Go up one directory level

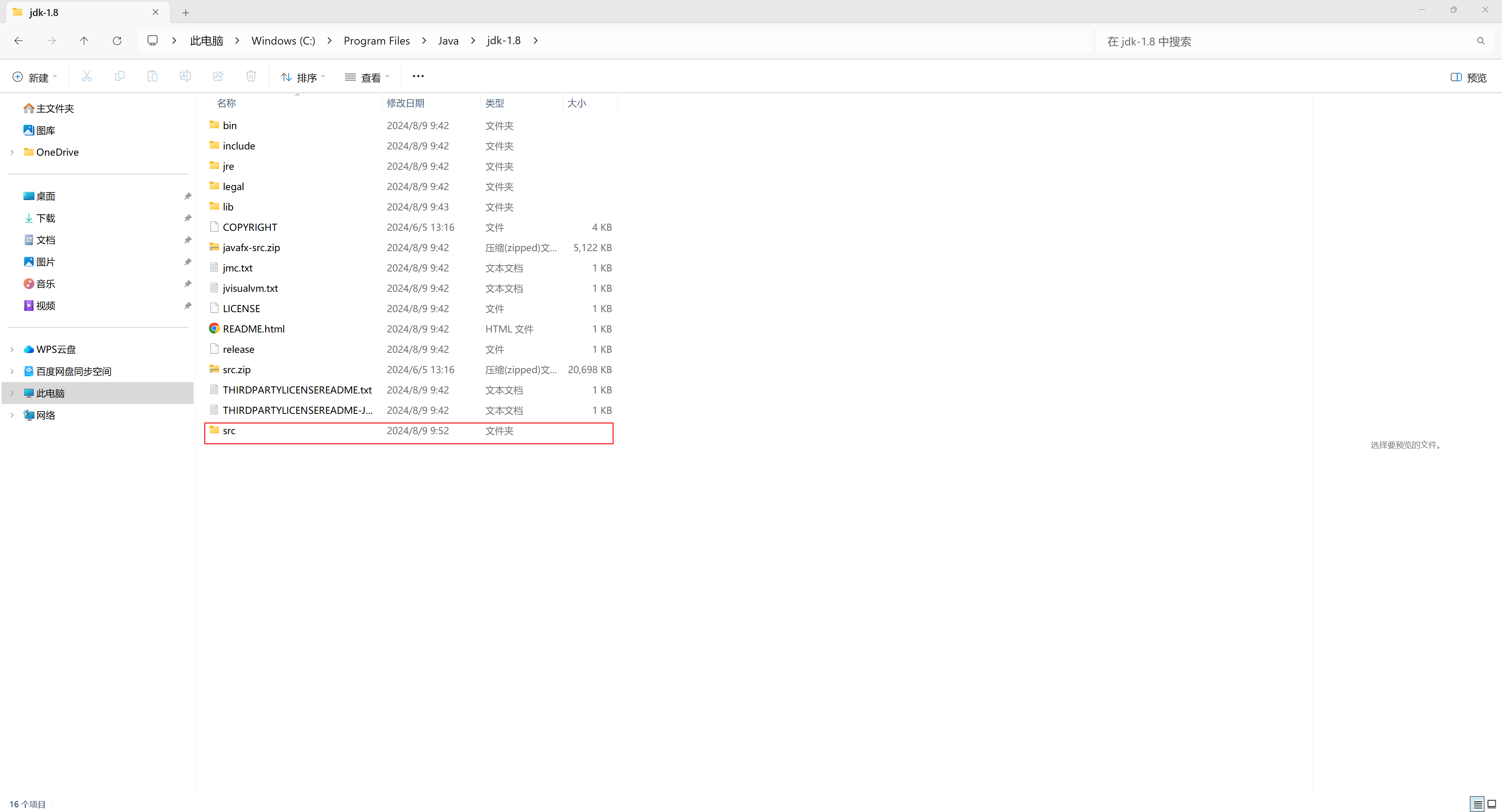84,41
